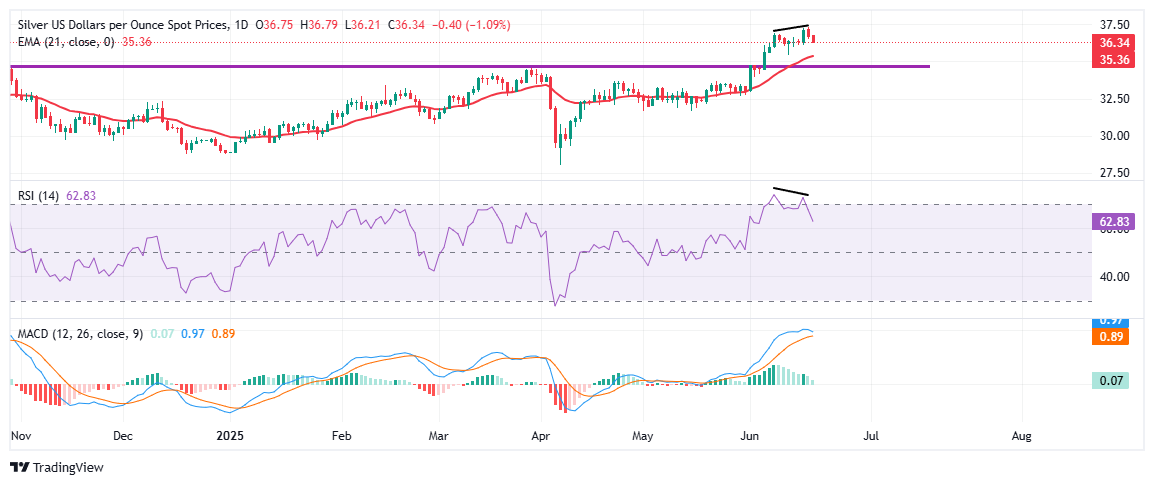Image resolution: width=1154 pixels, height=485 pixels.
Task: Click the 40.00 level on RSI axis
Action: tap(1113, 277)
